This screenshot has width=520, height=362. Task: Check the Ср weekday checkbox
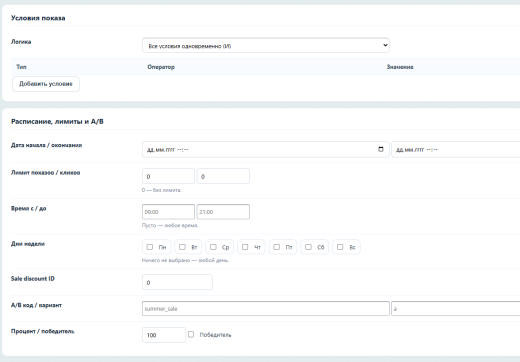[x=213, y=247]
